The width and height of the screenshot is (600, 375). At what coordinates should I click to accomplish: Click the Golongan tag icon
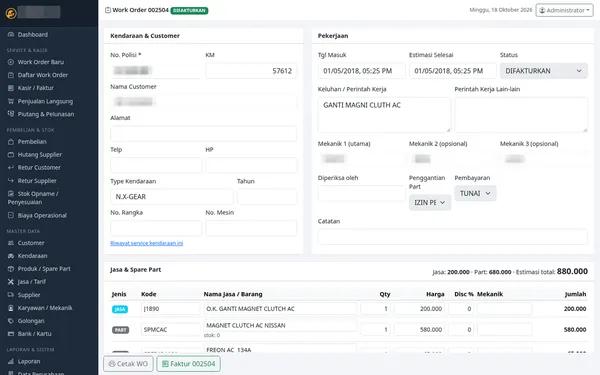click(11, 321)
